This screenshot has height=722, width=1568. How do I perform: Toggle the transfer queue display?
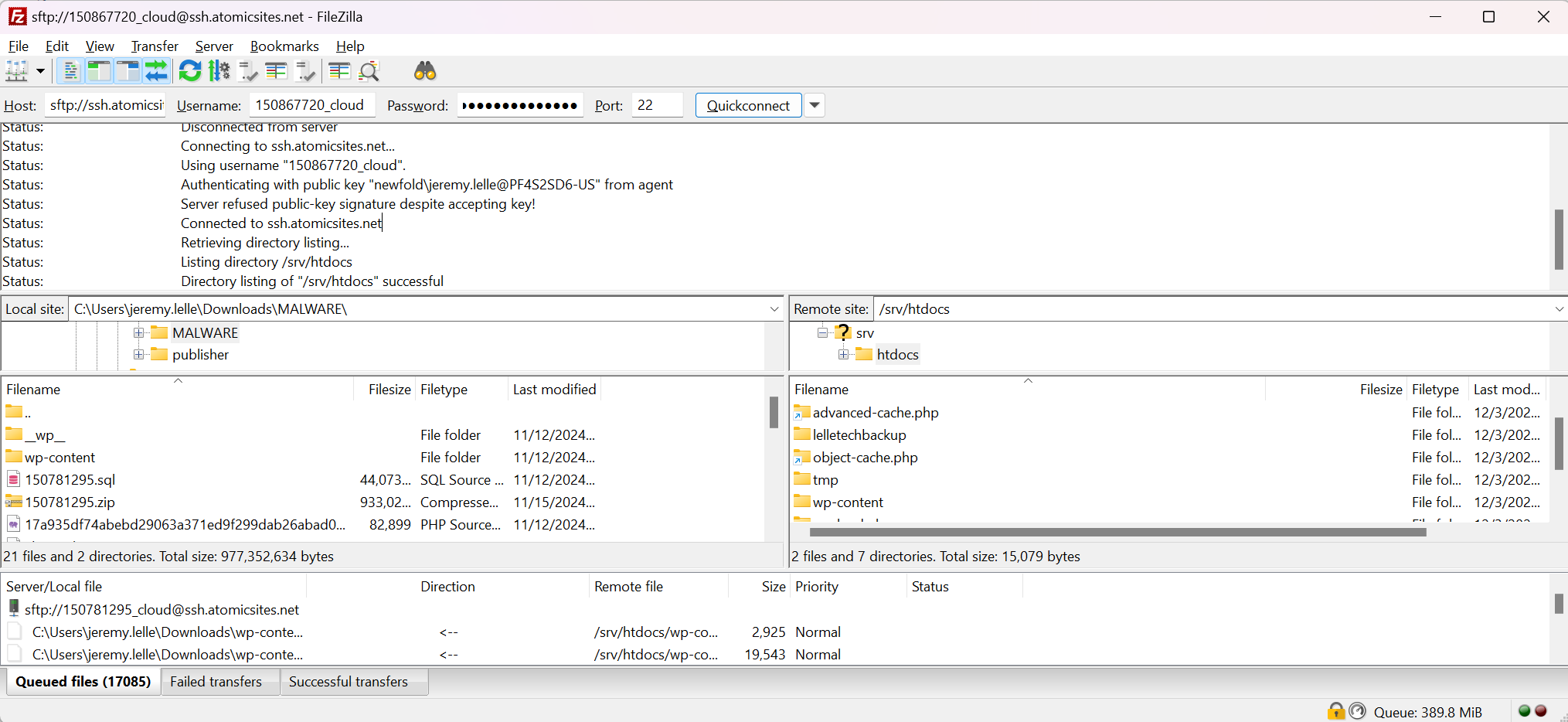157,71
